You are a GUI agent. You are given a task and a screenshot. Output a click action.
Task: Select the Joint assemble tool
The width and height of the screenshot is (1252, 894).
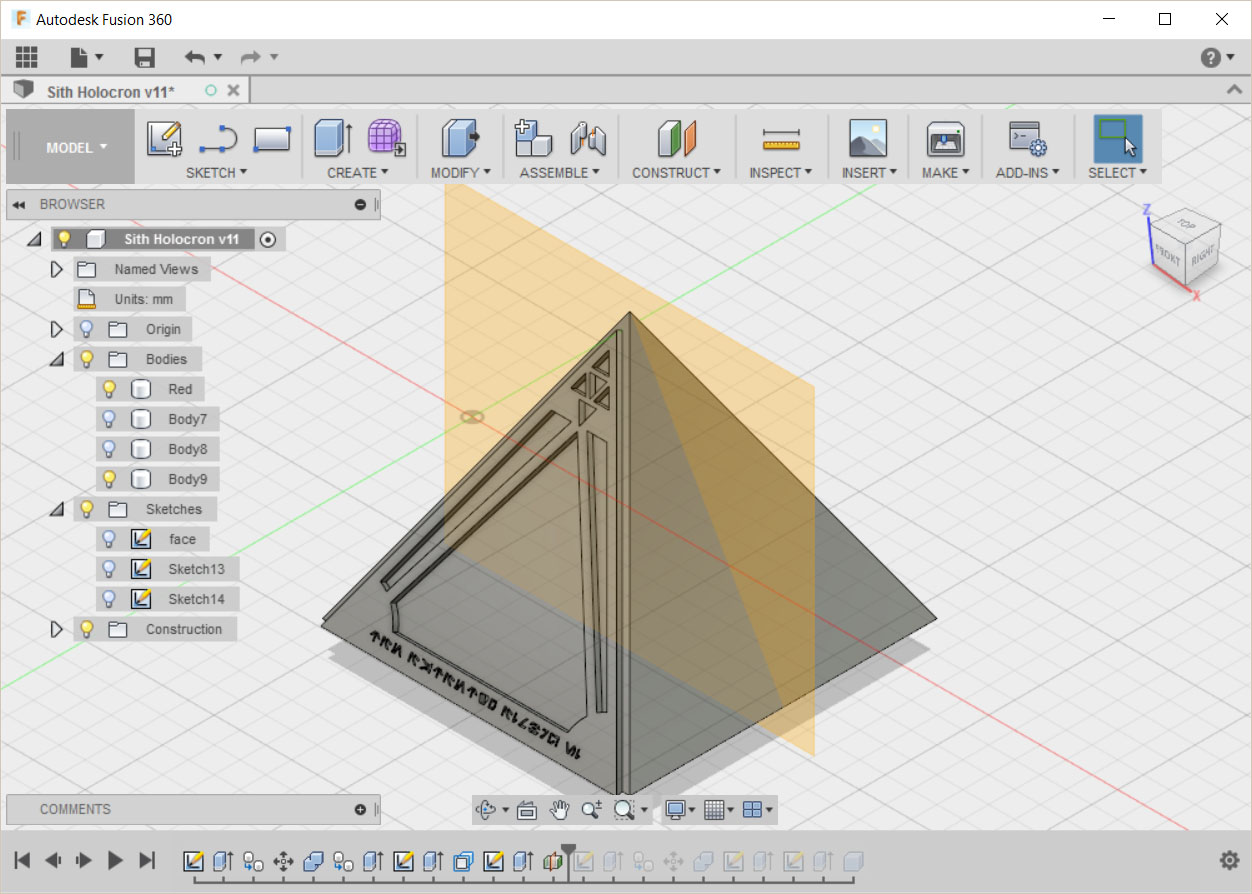589,138
